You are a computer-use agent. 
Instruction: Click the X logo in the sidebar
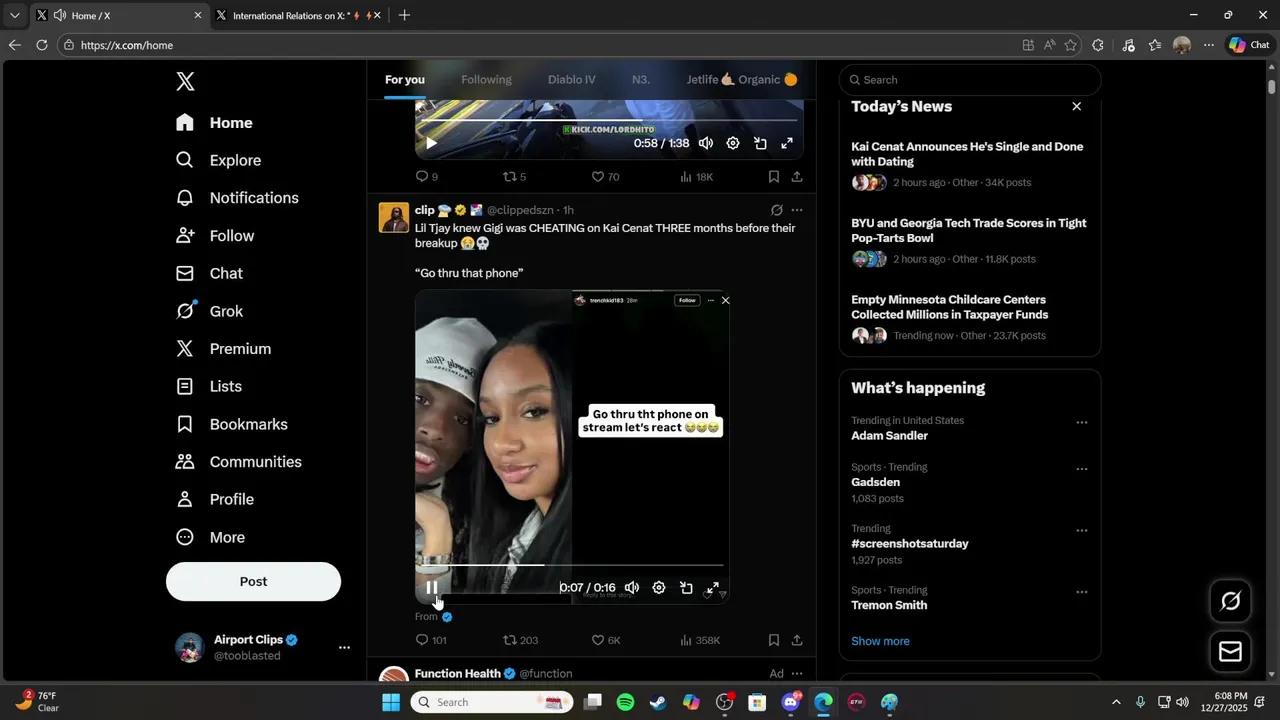click(185, 82)
